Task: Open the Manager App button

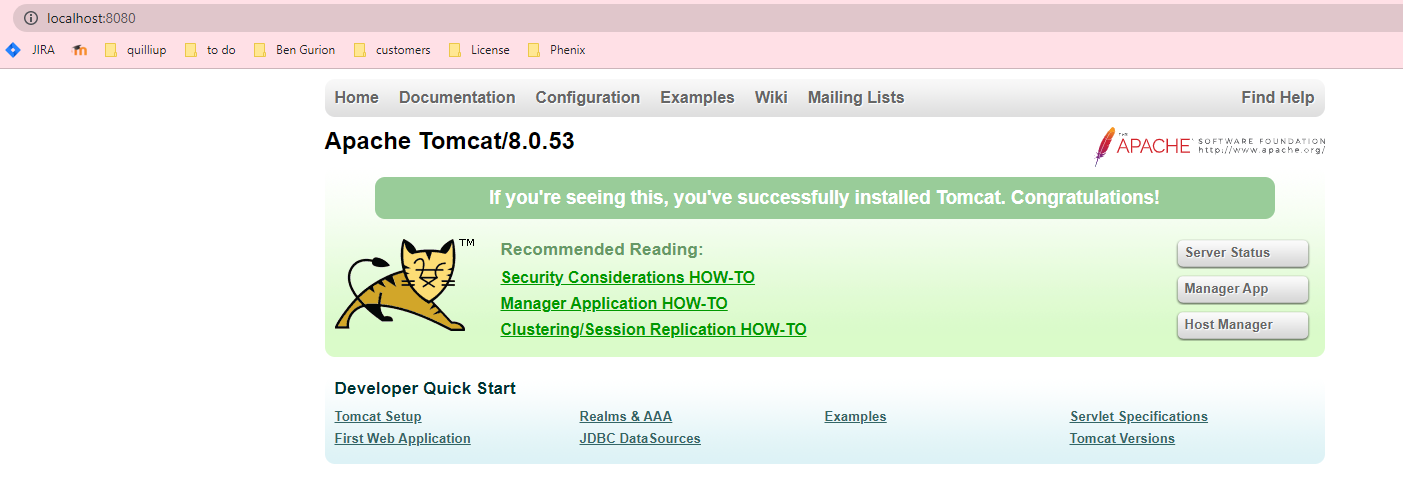Action: pos(1243,289)
